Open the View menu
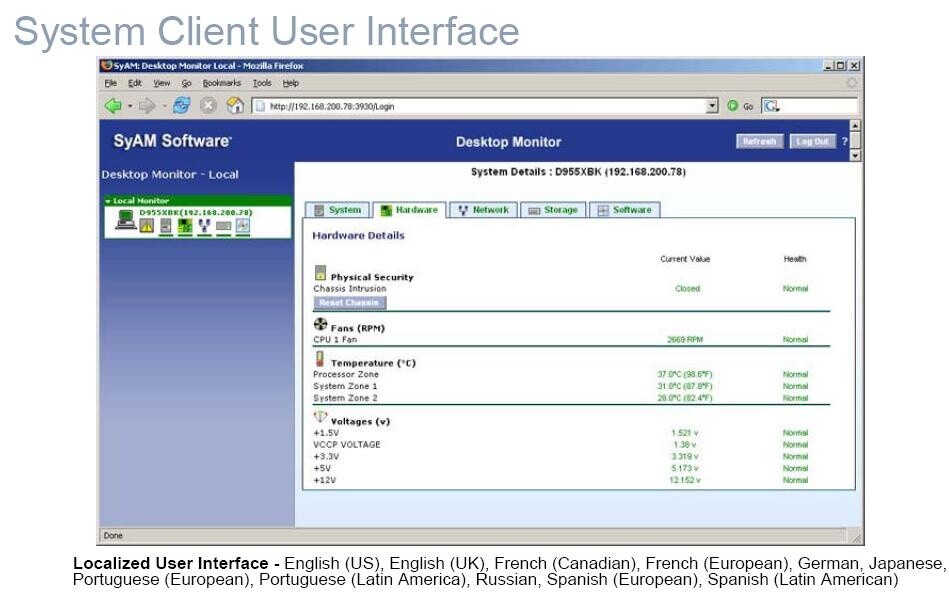The image size is (949, 592). pyautogui.click(x=161, y=83)
